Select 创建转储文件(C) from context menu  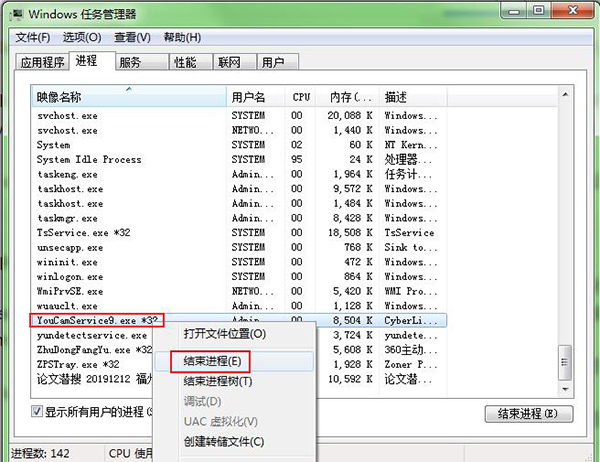click(223, 441)
